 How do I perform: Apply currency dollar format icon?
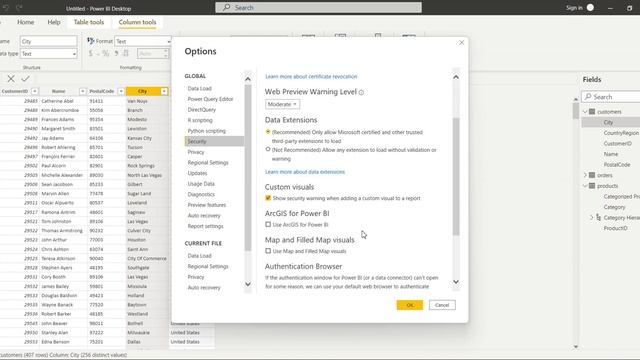coord(91,53)
